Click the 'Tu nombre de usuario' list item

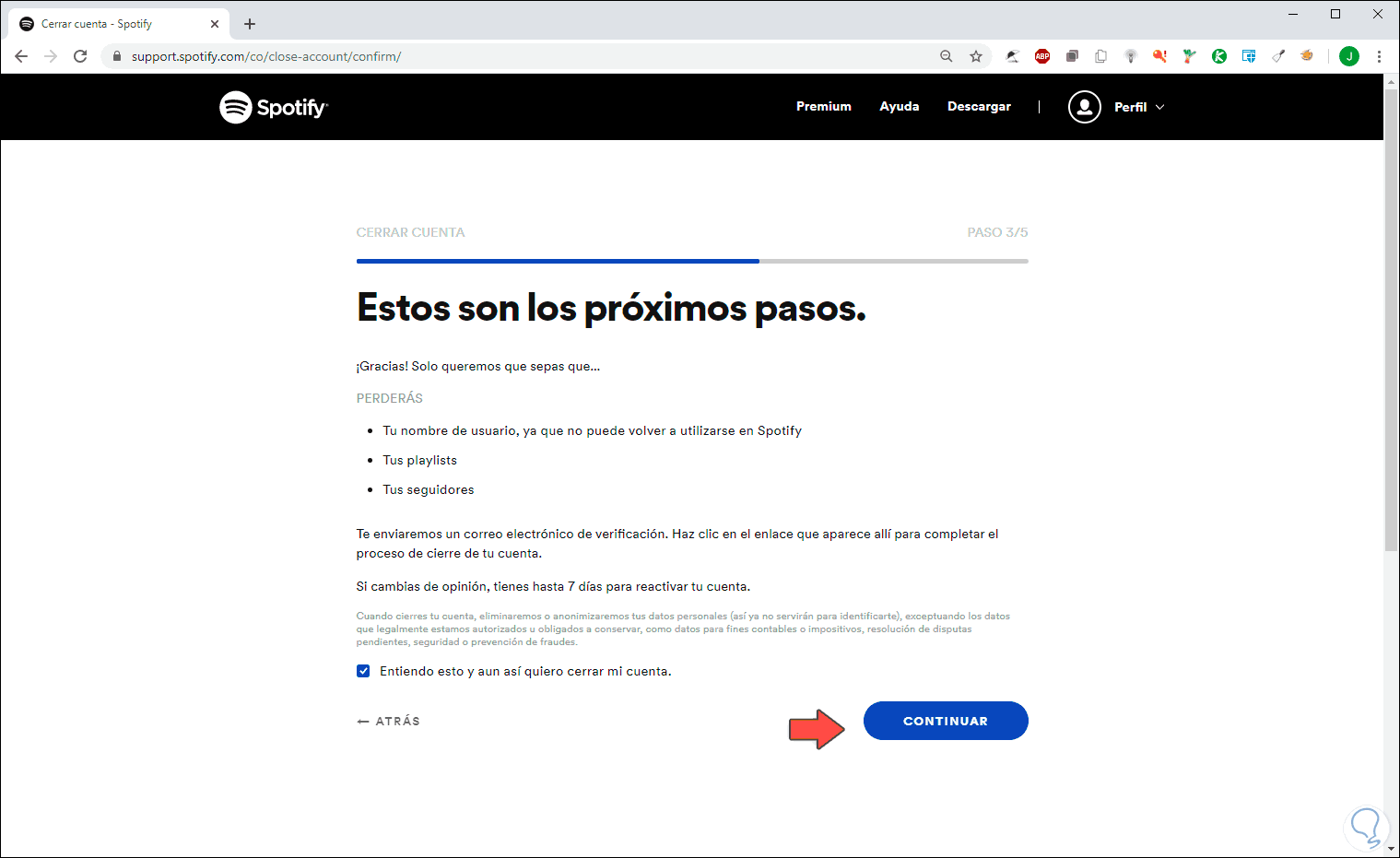click(x=593, y=430)
